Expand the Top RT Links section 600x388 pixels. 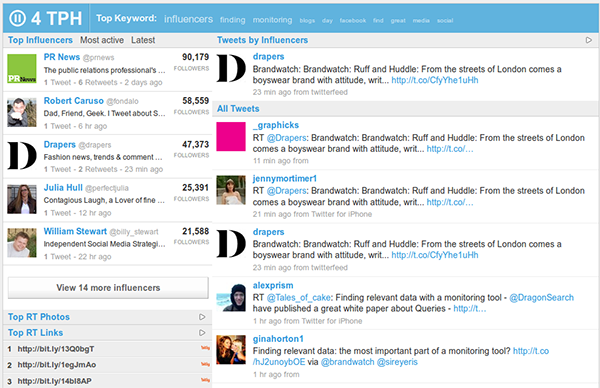[202, 333]
